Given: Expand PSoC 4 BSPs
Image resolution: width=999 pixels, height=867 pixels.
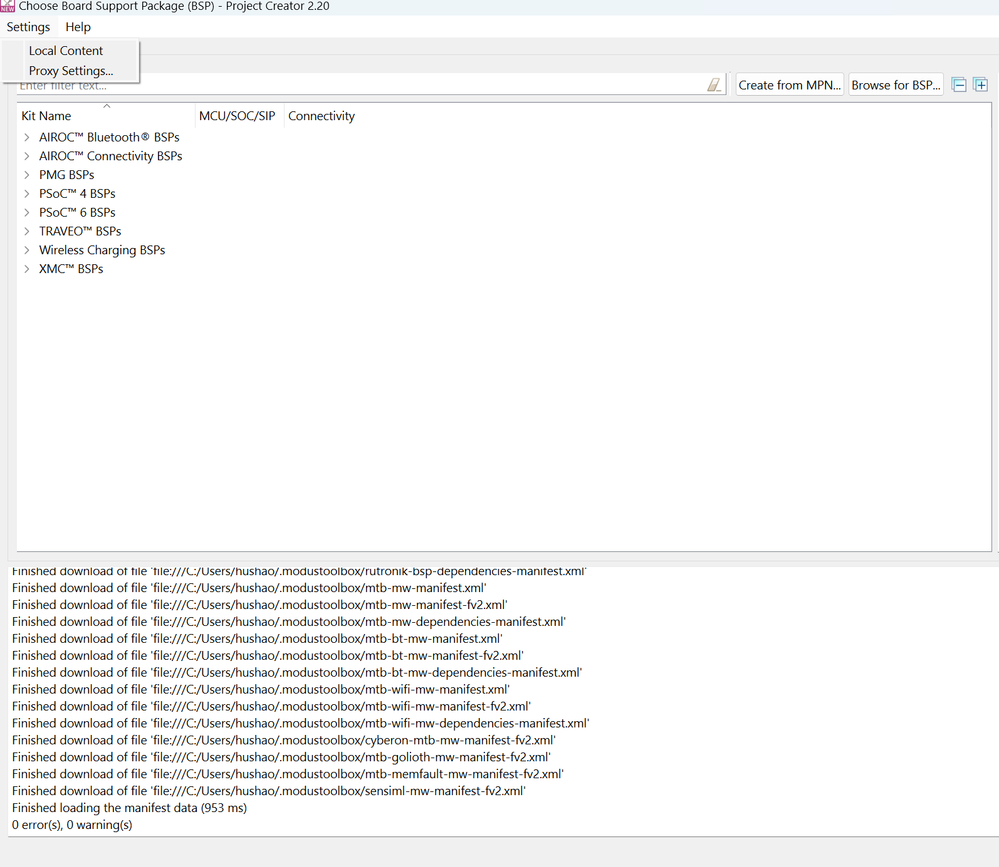Looking at the screenshot, I should click(26, 193).
